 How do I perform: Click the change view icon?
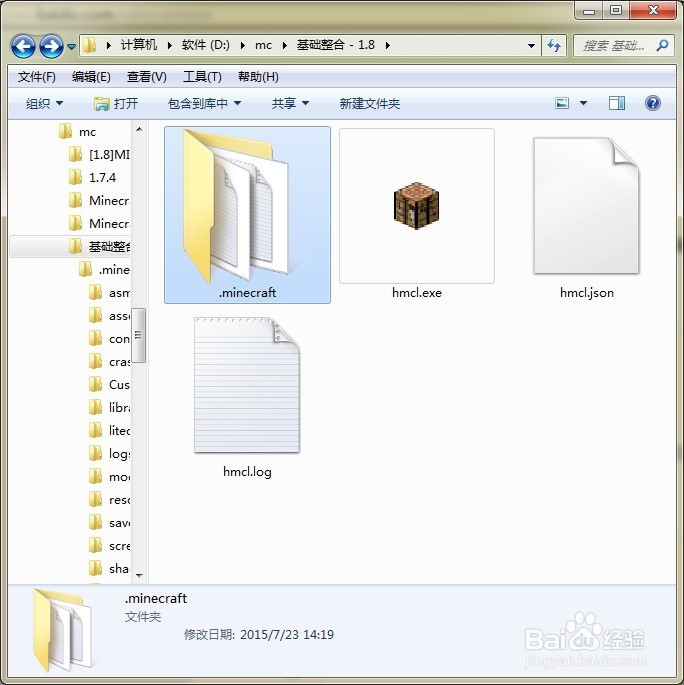(x=562, y=104)
